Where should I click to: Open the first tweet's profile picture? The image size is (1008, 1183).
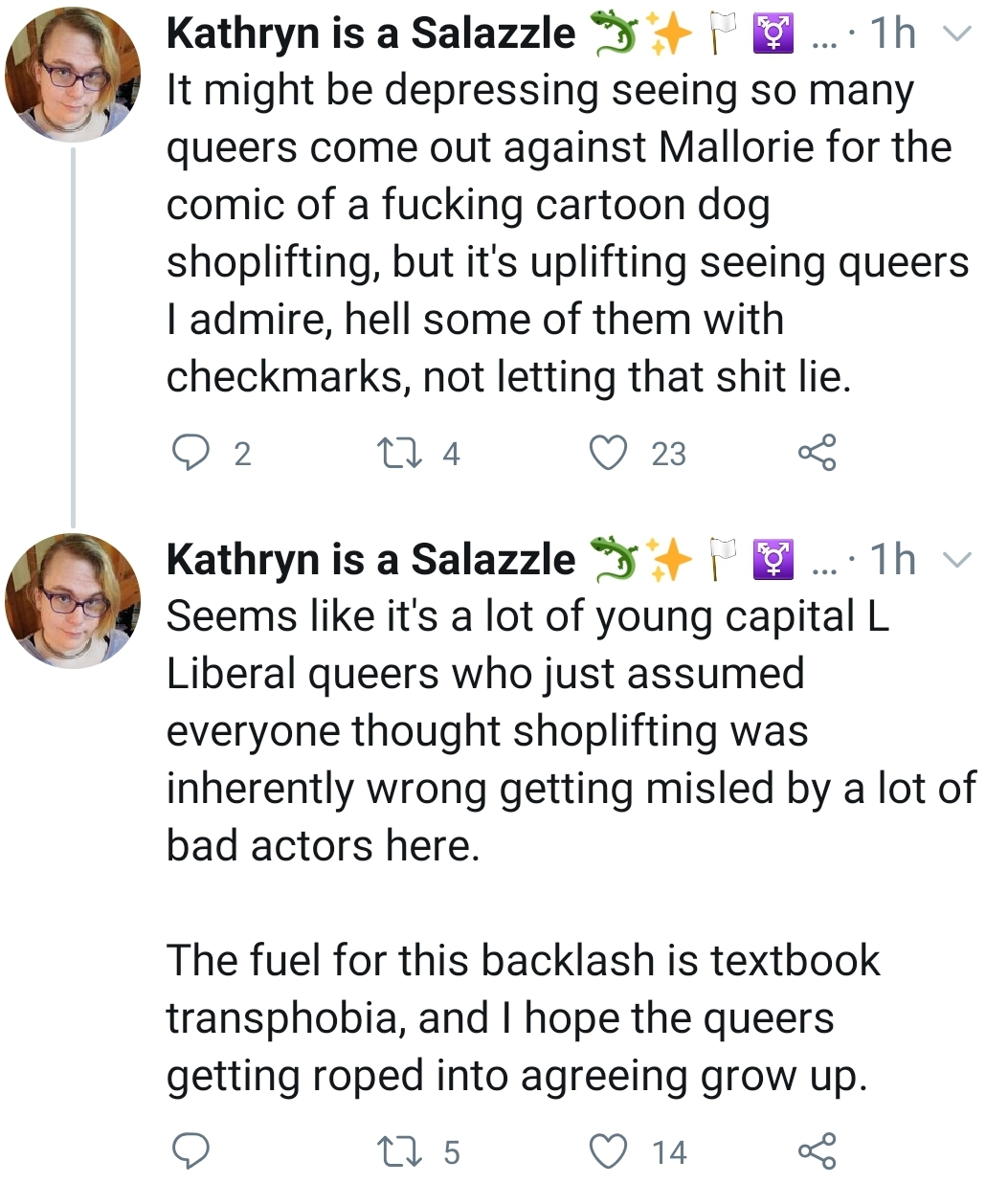(x=73, y=75)
